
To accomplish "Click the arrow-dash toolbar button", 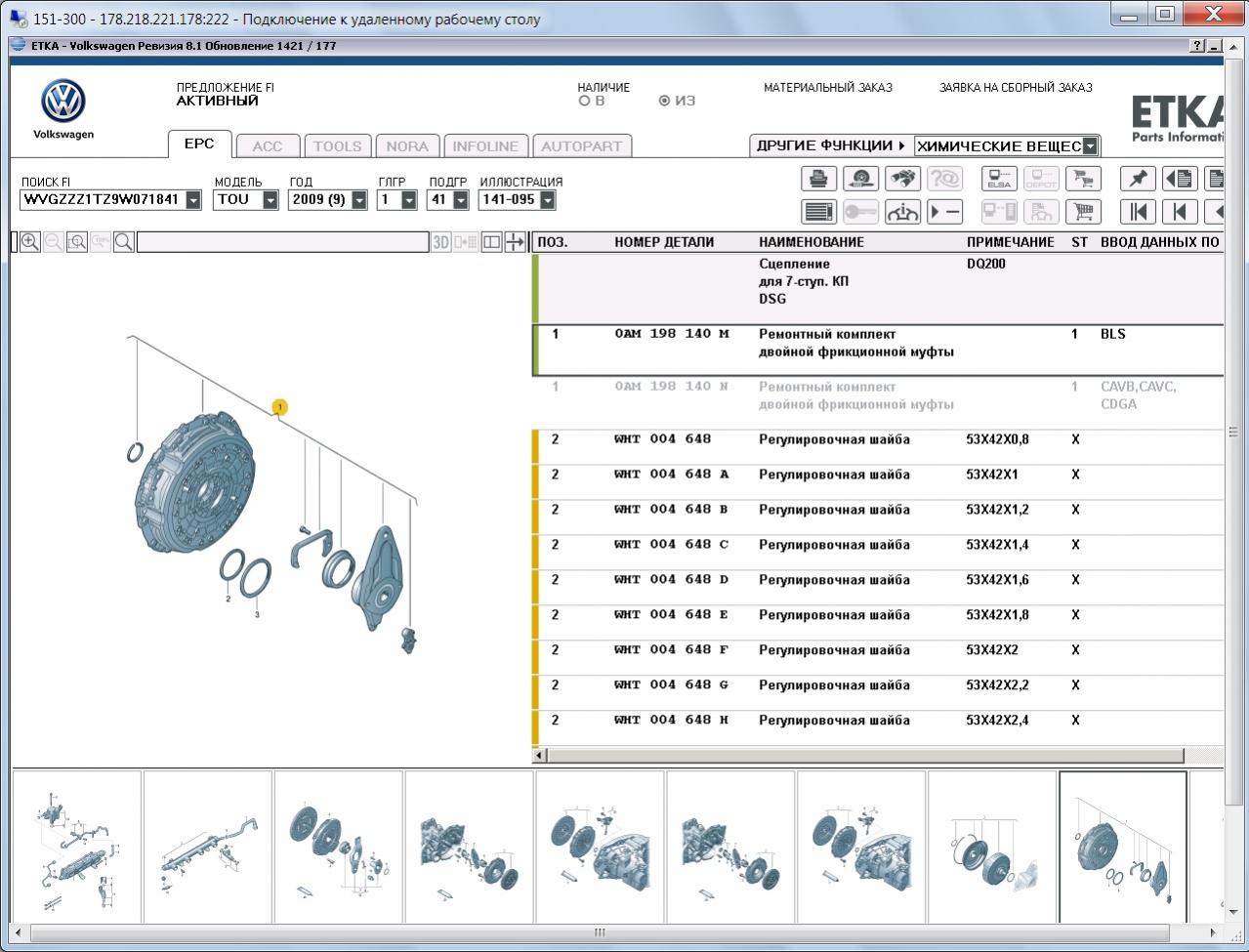I will click(x=944, y=212).
